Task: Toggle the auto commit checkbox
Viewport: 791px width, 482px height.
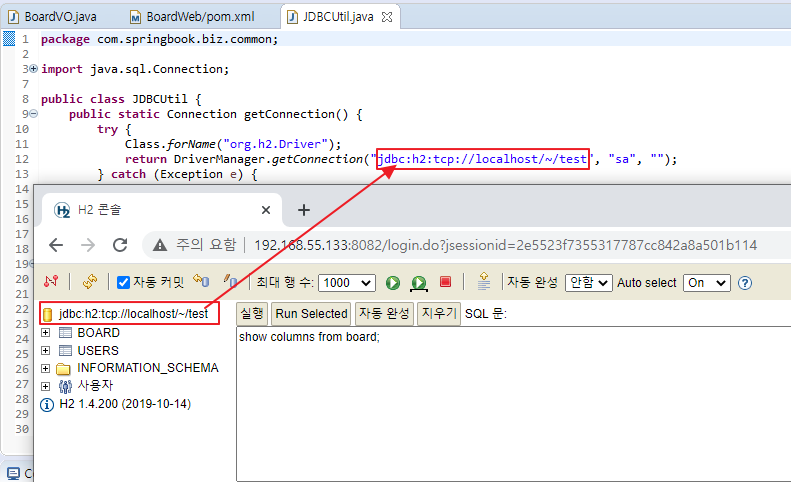Action: 123,282
